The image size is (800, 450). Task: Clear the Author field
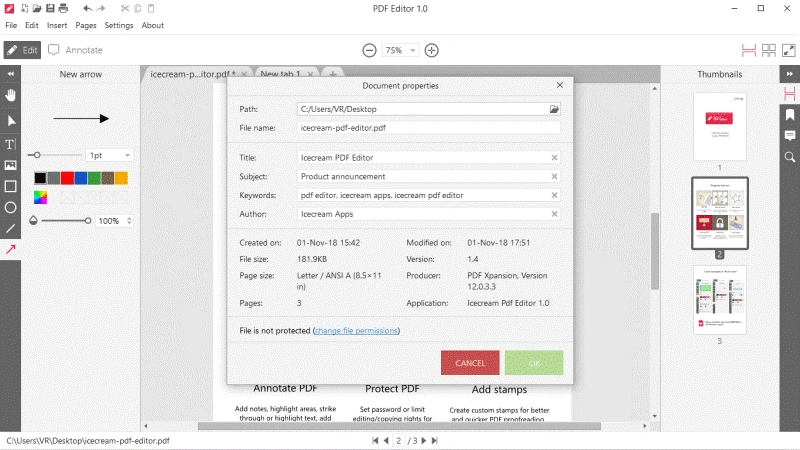pos(554,214)
